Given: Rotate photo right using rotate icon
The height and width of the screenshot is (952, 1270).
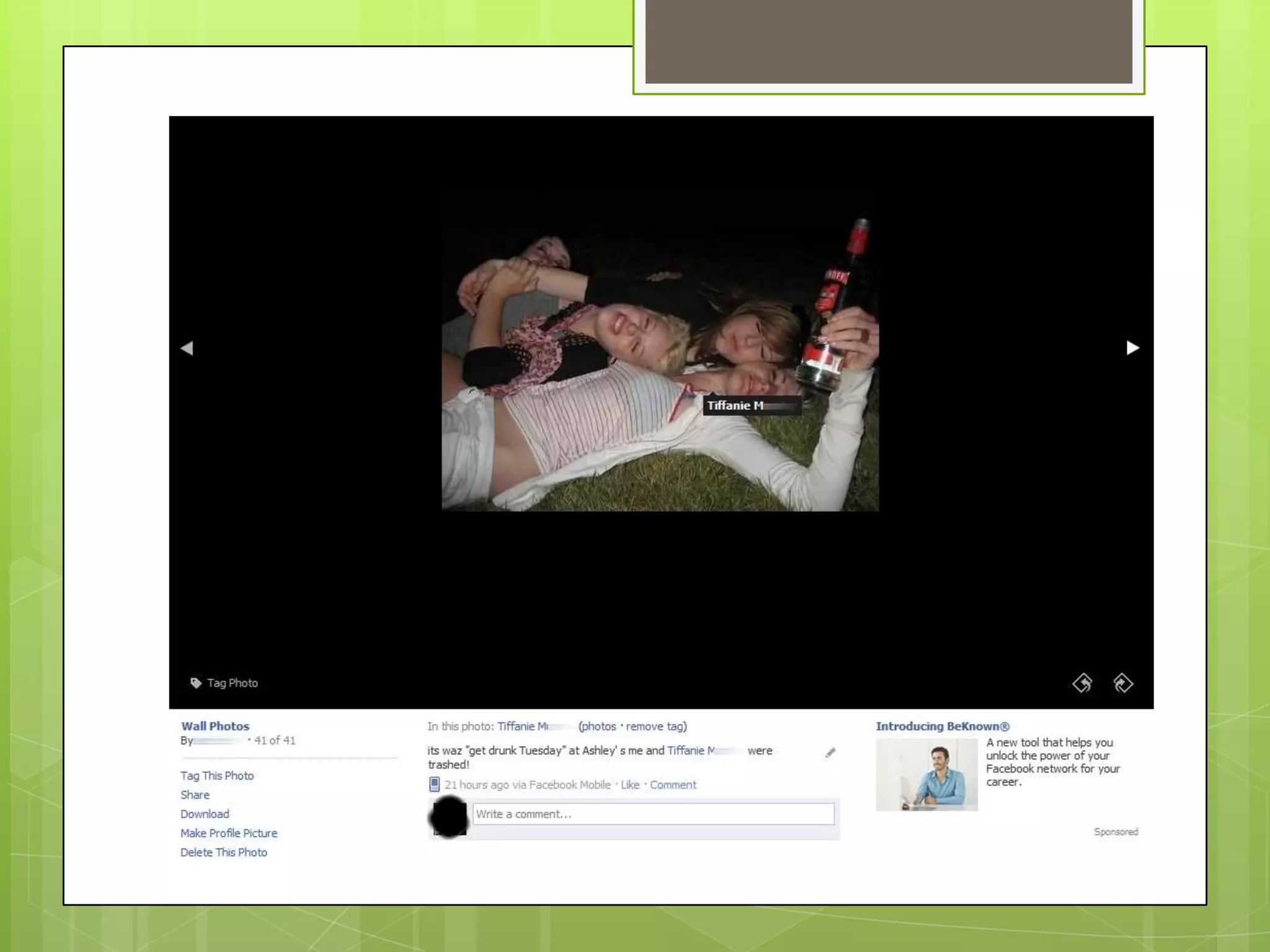Looking at the screenshot, I should coord(1123,683).
